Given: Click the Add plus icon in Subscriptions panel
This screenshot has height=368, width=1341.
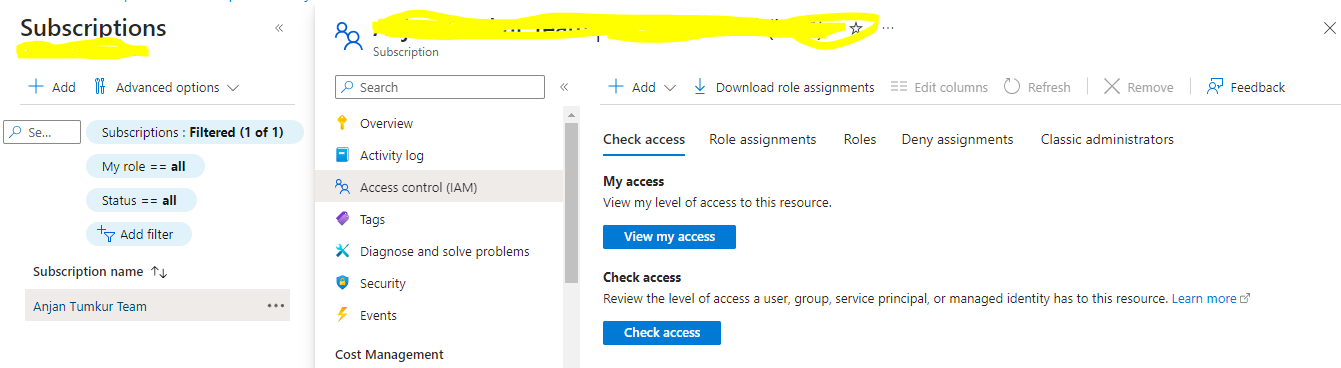Looking at the screenshot, I should [x=36, y=87].
